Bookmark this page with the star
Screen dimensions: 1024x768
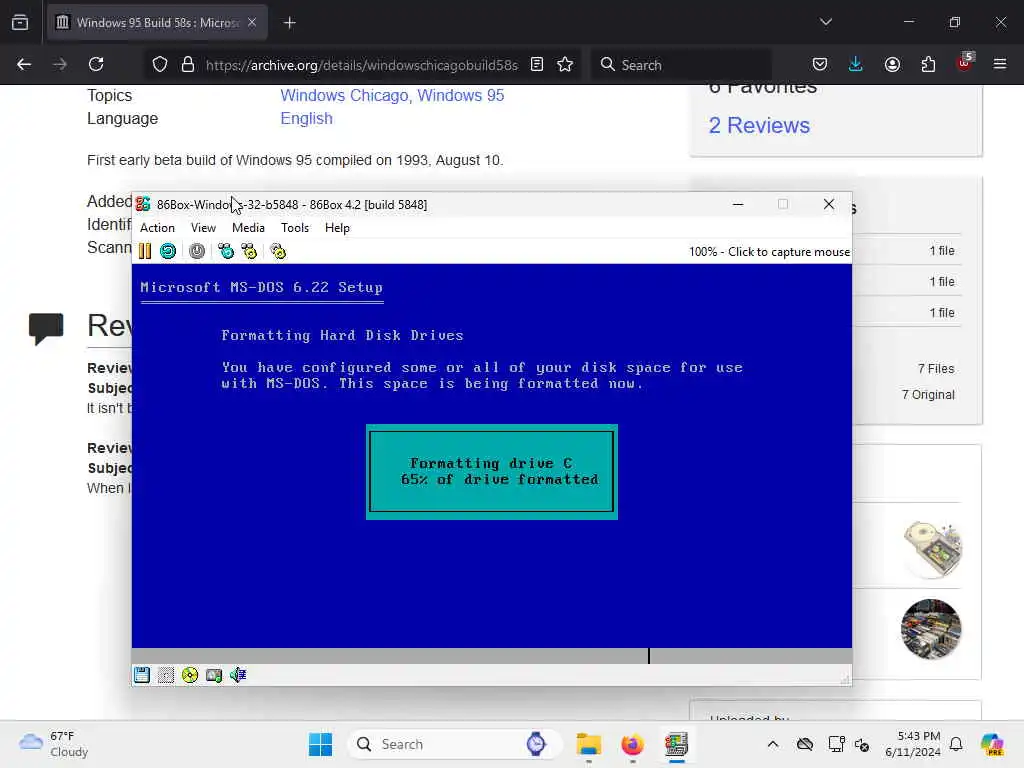point(565,65)
